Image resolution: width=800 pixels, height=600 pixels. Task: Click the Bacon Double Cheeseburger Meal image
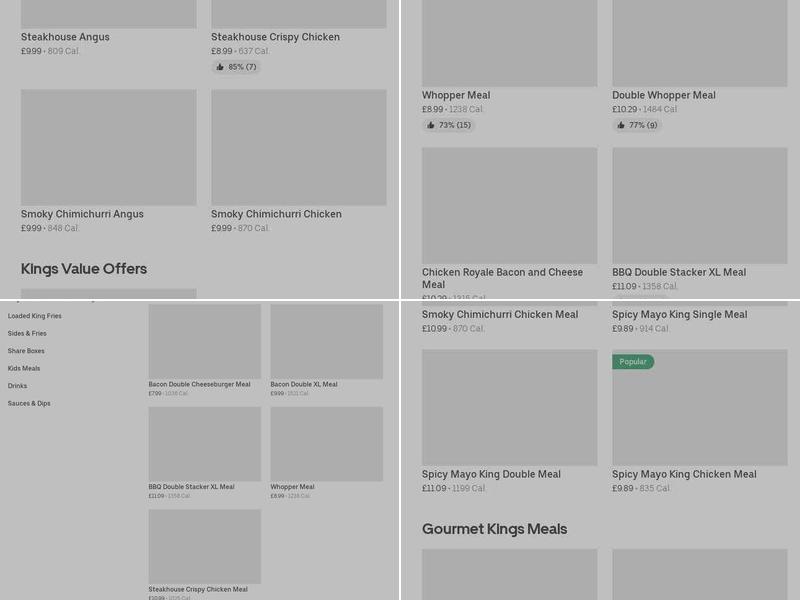point(204,341)
